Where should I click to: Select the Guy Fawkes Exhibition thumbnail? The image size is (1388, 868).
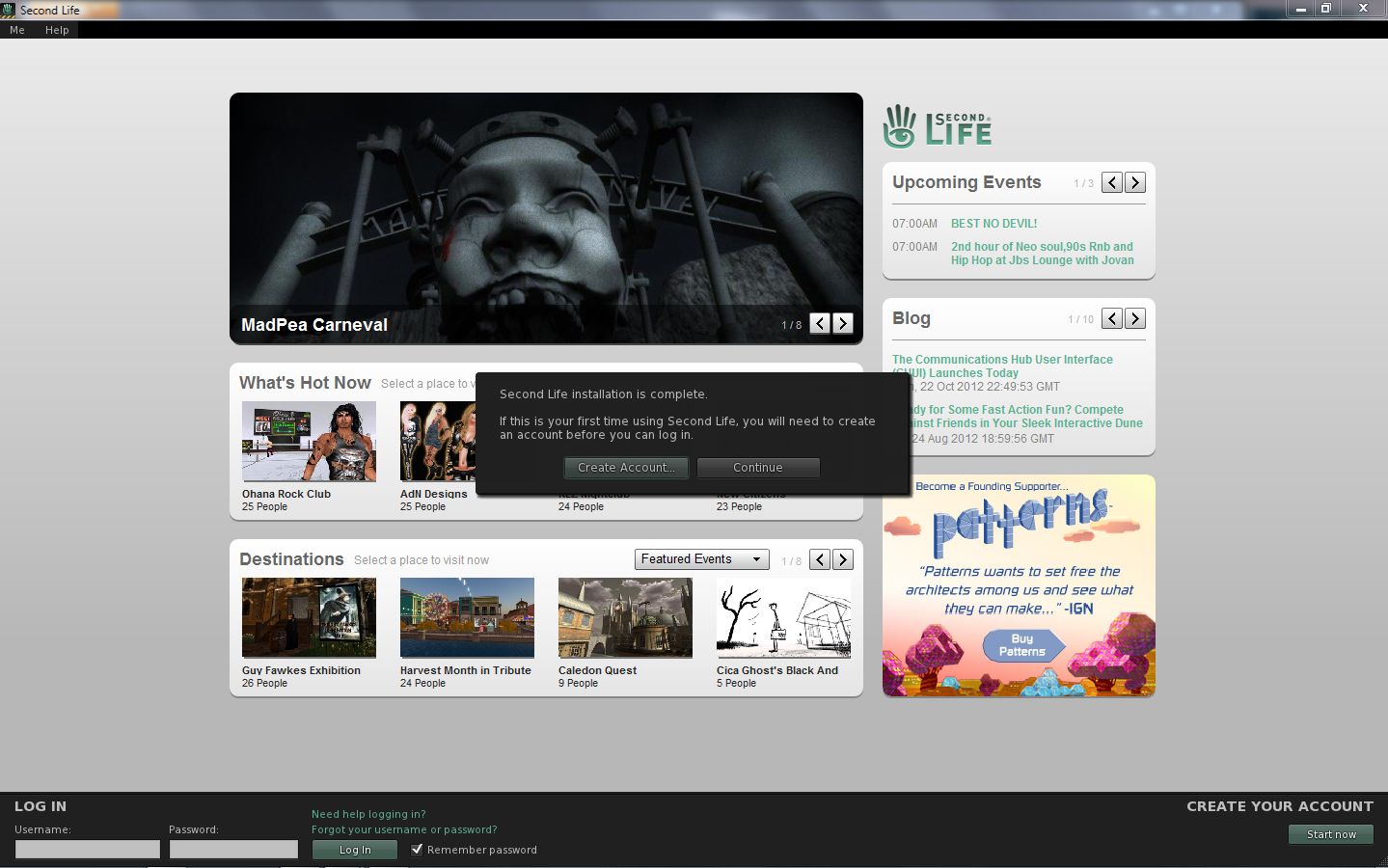pyautogui.click(x=309, y=617)
